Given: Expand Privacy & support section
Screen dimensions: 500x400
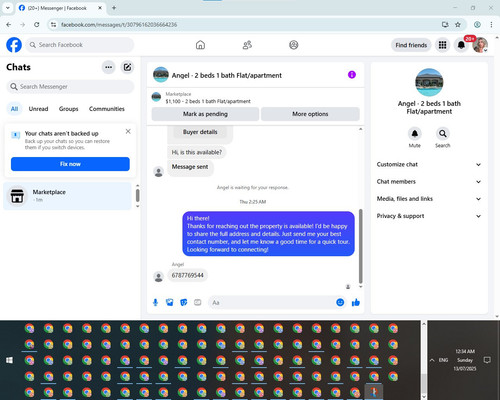Looking at the screenshot, I should pyautogui.click(x=429, y=216).
